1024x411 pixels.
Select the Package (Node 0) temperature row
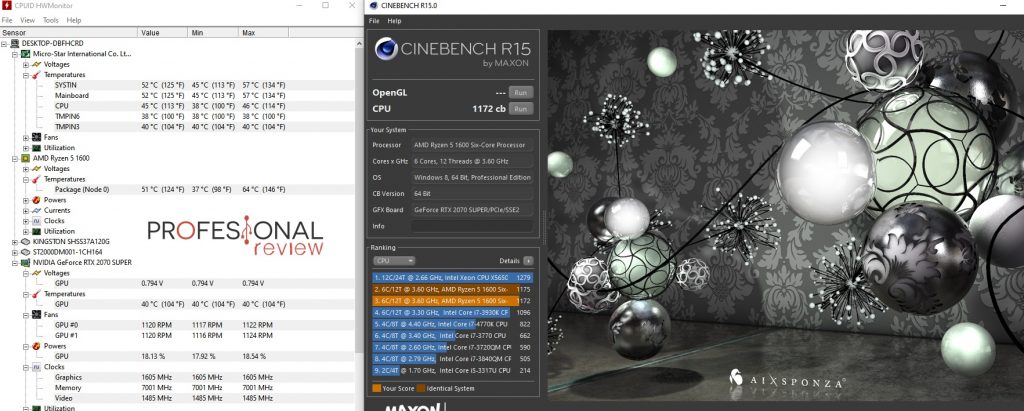tap(177, 189)
